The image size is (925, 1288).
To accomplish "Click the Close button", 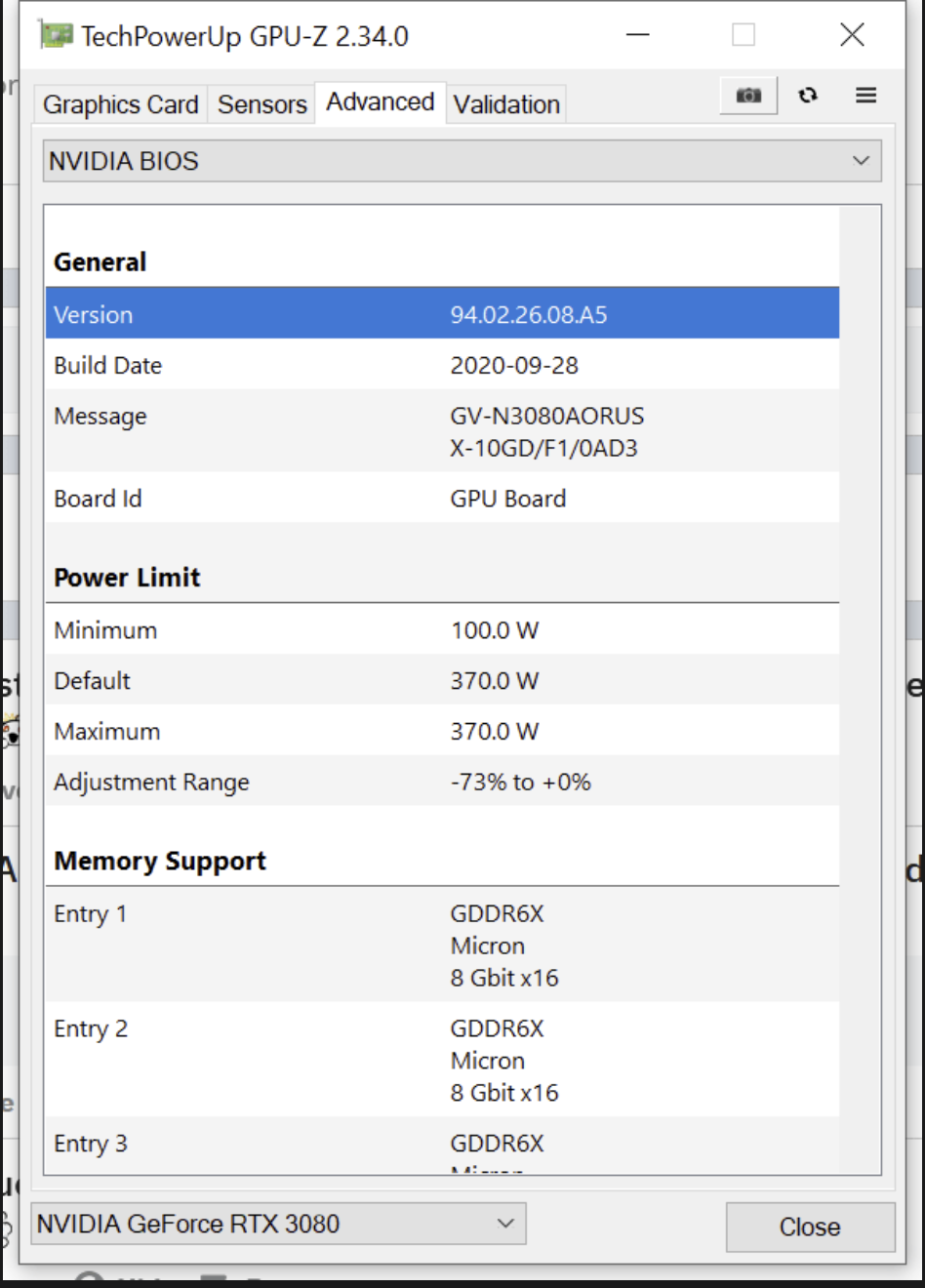I will tap(811, 1227).
